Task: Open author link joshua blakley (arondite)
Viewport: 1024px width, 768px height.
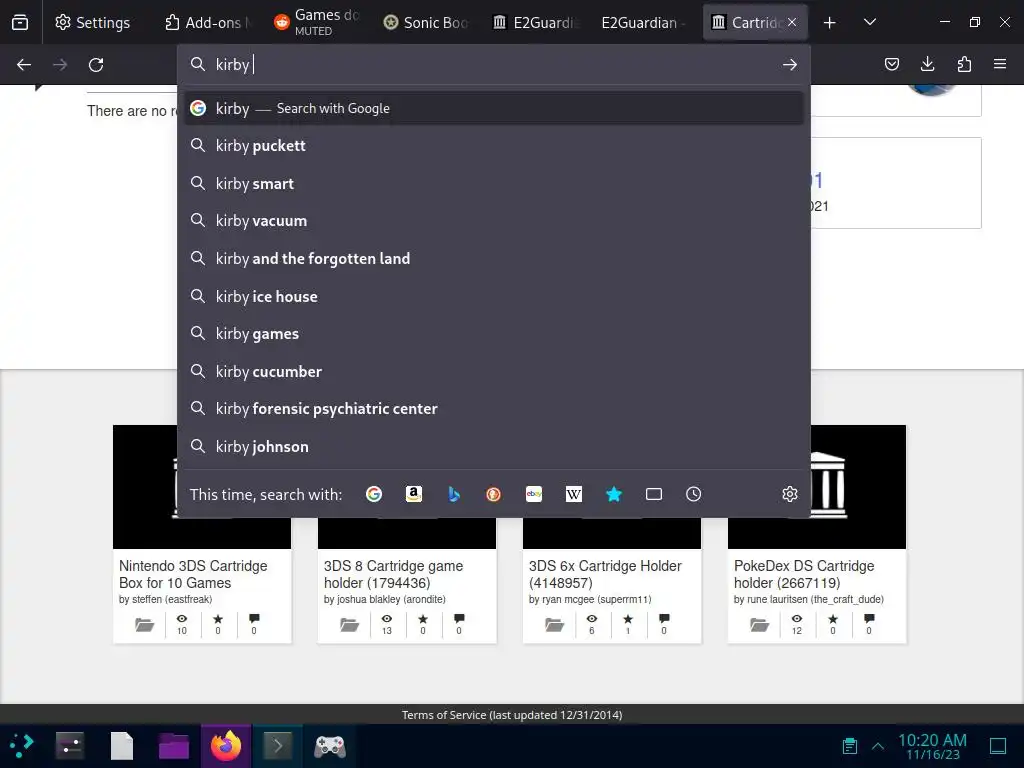Action: 391,600
